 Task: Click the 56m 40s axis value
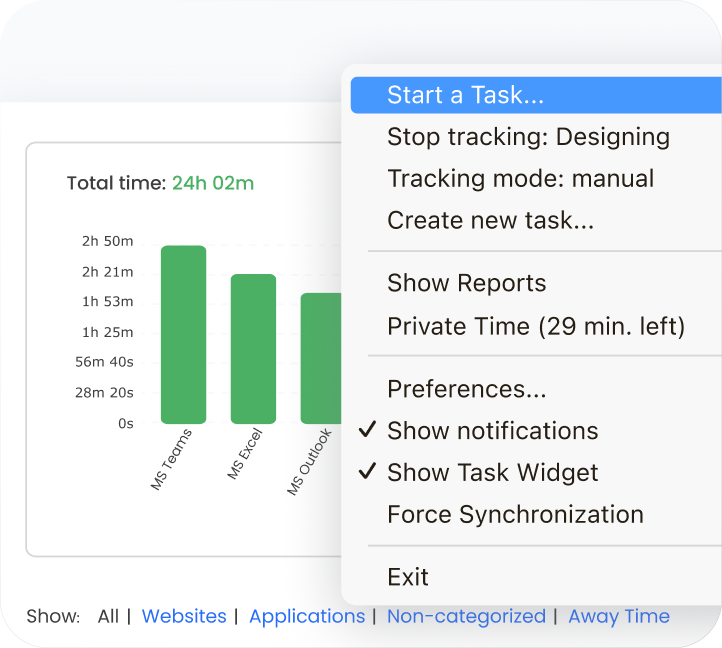[105, 362]
